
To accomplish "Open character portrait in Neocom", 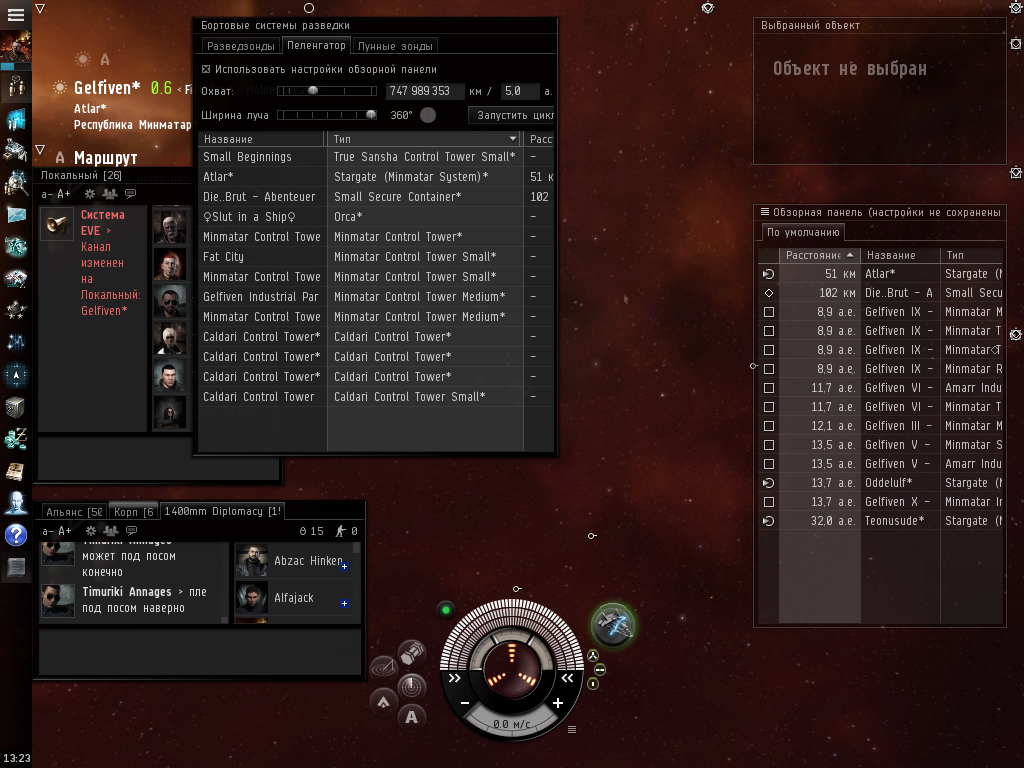I will (x=16, y=48).
